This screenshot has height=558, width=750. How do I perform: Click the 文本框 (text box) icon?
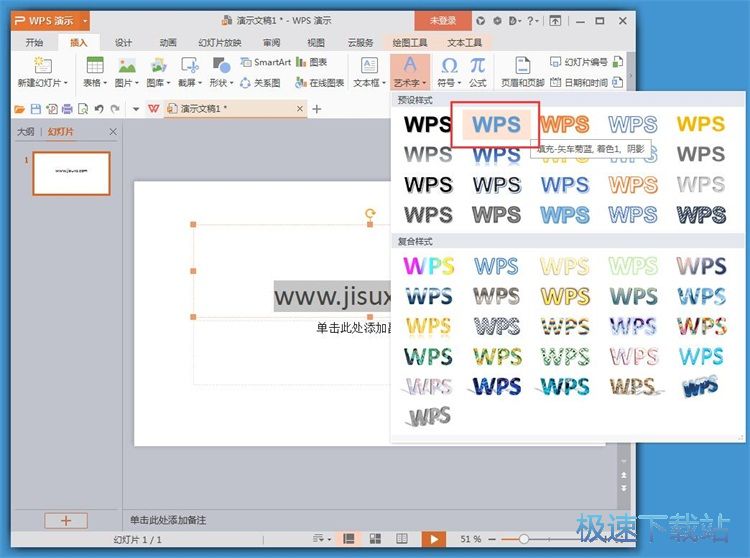(x=369, y=66)
